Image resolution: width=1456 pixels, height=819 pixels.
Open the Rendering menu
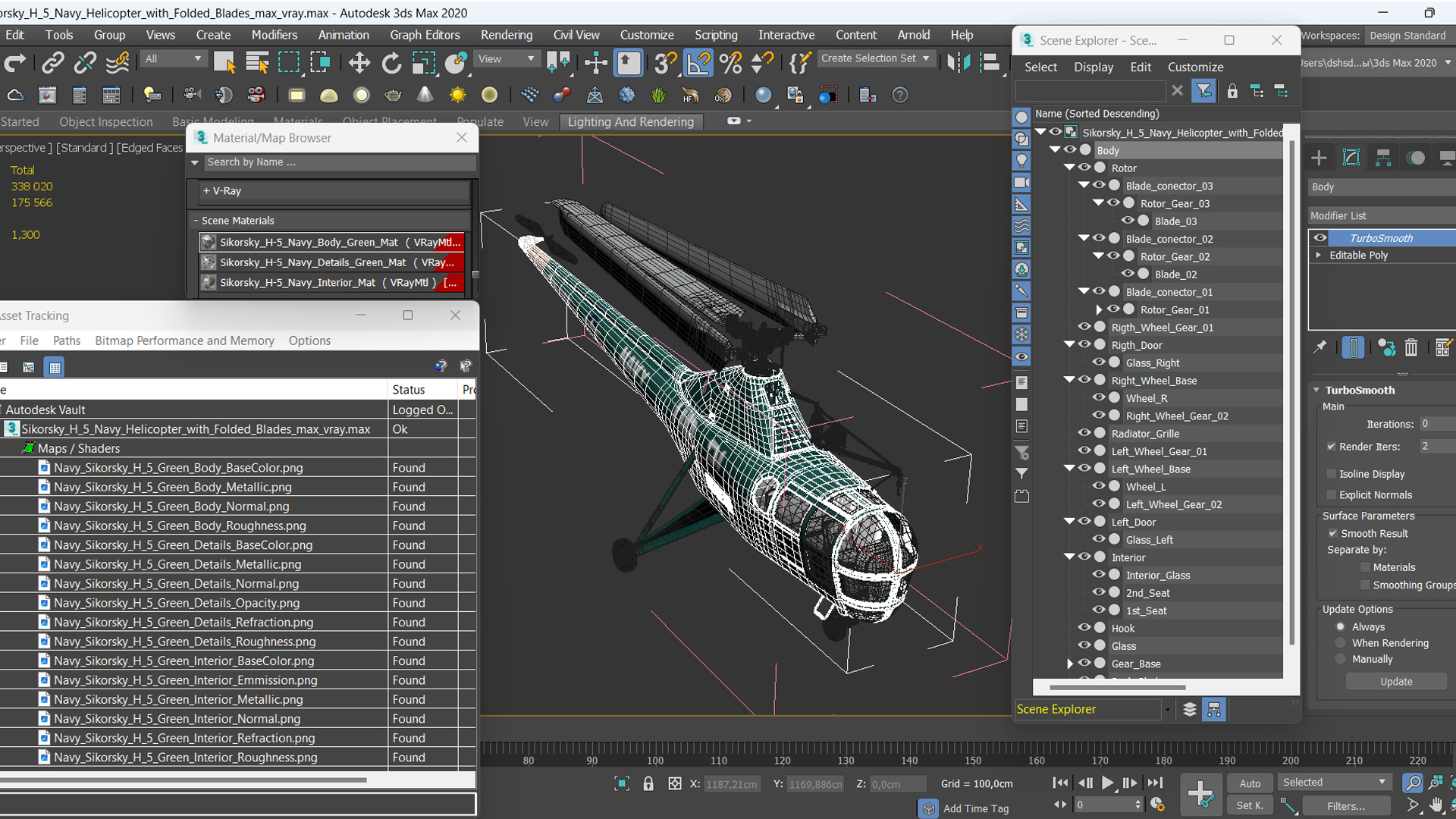(x=506, y=35)
